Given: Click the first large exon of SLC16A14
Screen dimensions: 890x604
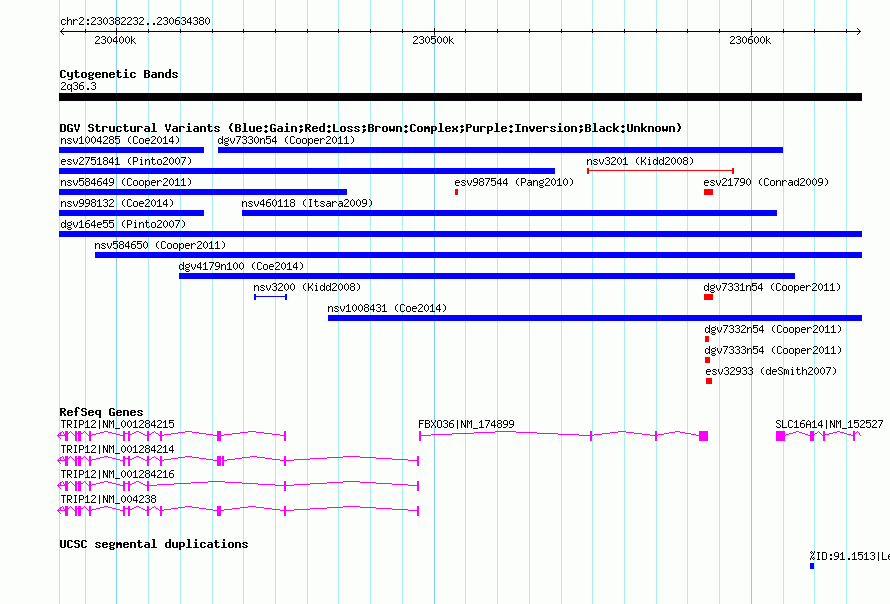Looking at the screenshot, I should pyautogui.click(x=780, y=436).
